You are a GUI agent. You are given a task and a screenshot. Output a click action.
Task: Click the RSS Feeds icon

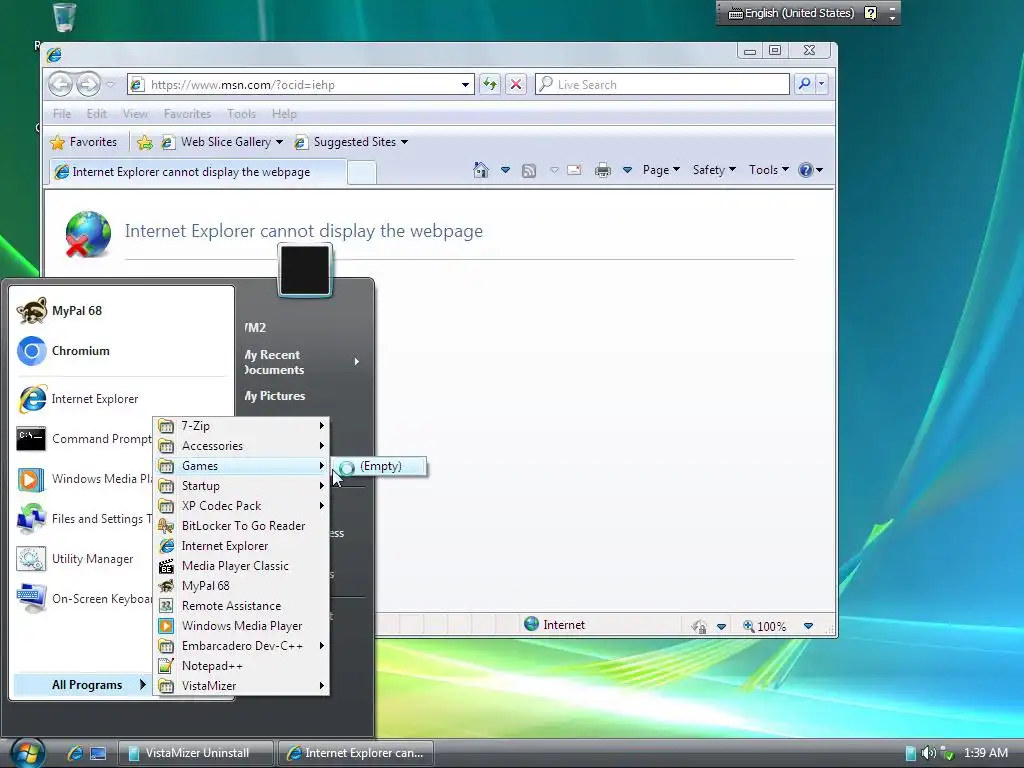point(529,170)
